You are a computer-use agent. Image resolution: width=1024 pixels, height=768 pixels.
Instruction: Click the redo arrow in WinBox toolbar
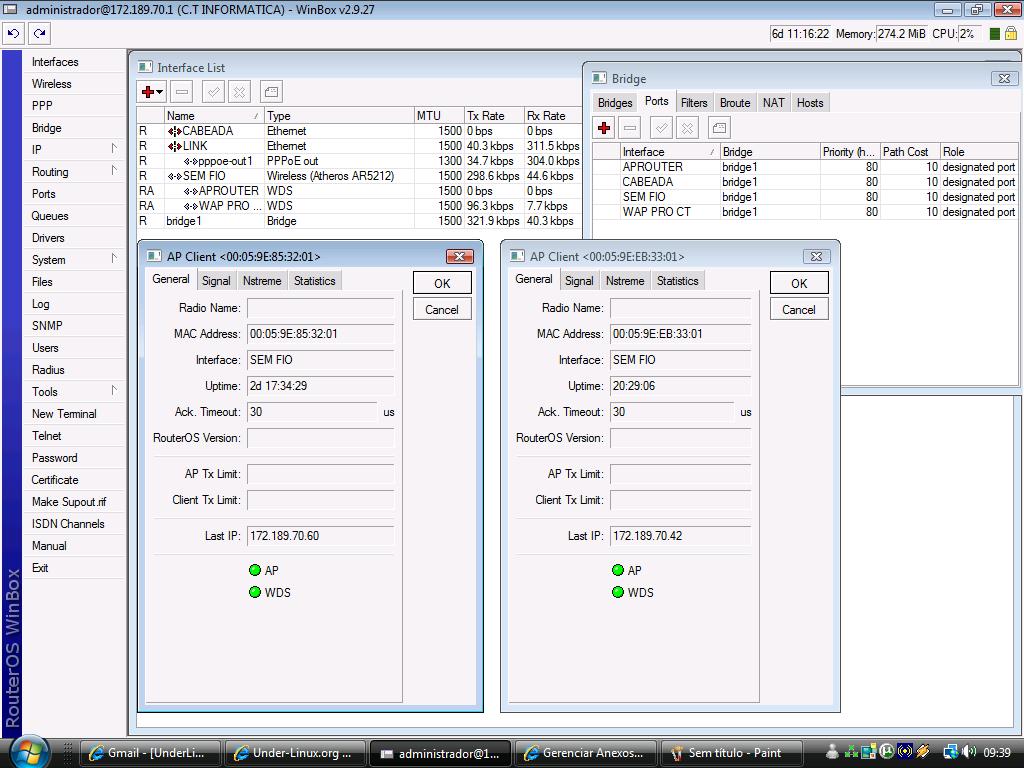pyautogui.click(x=39, y=33)
